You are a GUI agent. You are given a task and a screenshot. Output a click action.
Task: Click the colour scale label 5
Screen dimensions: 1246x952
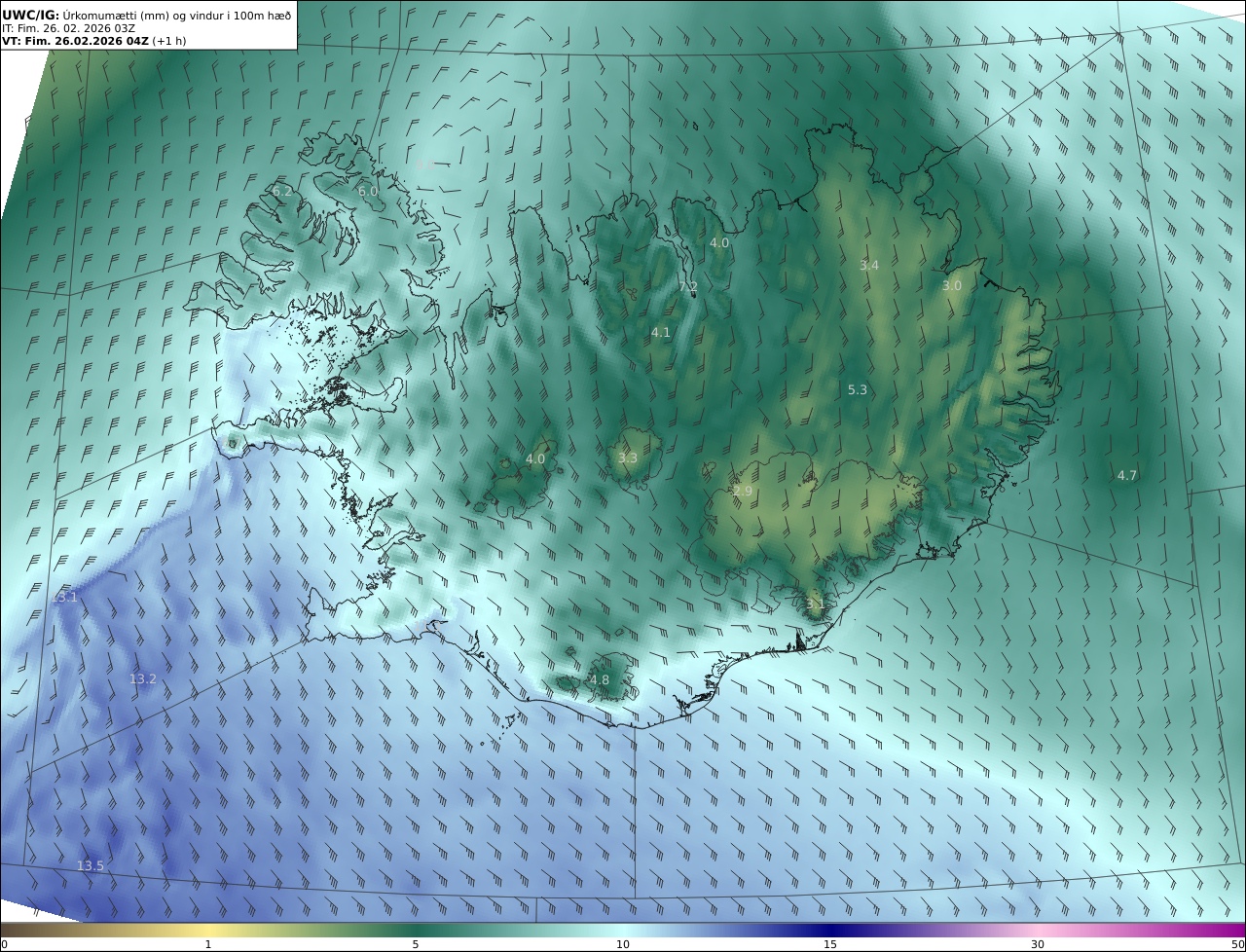pos(416,944)
